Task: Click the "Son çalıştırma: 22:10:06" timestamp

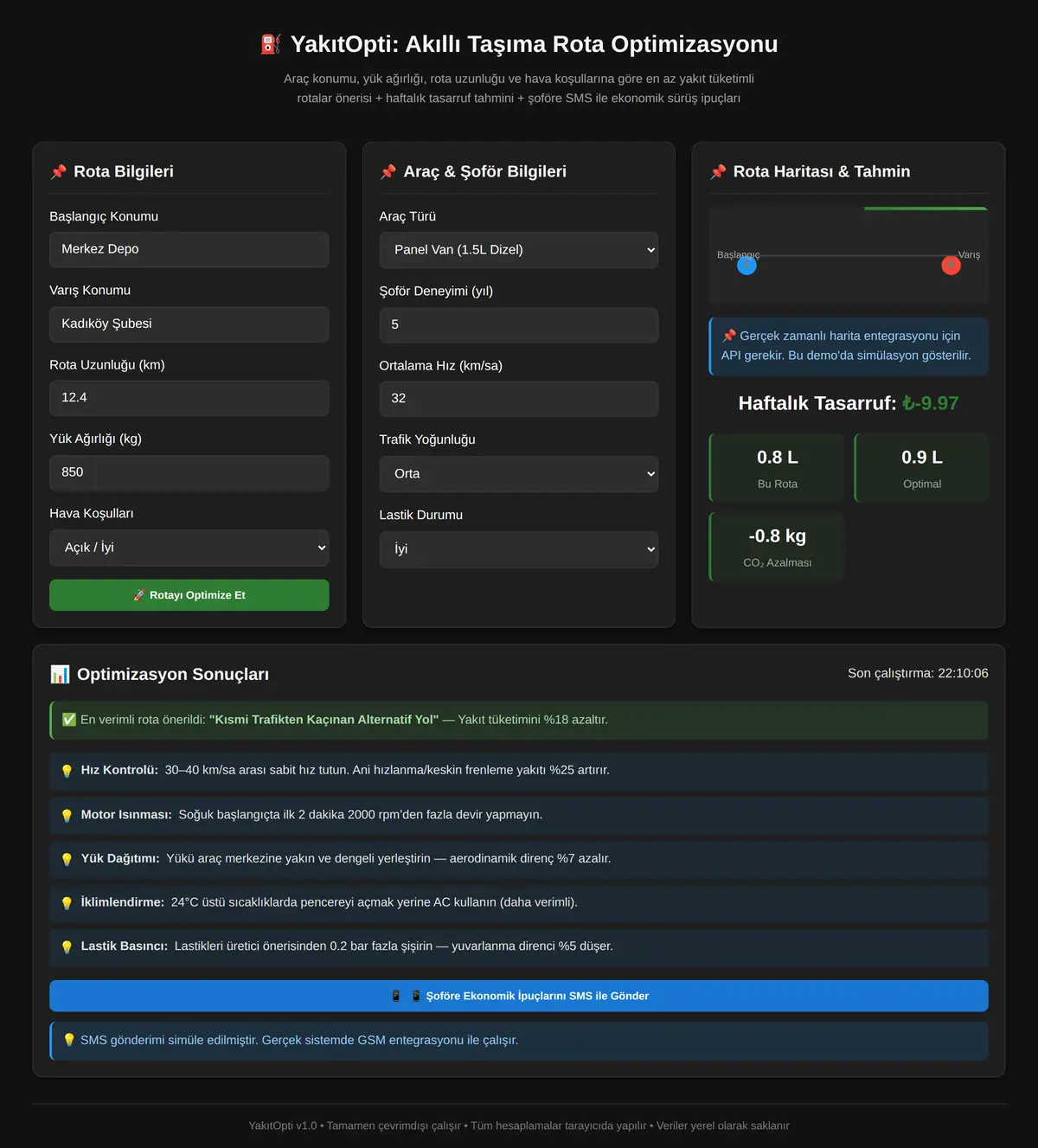Action: 918,673
